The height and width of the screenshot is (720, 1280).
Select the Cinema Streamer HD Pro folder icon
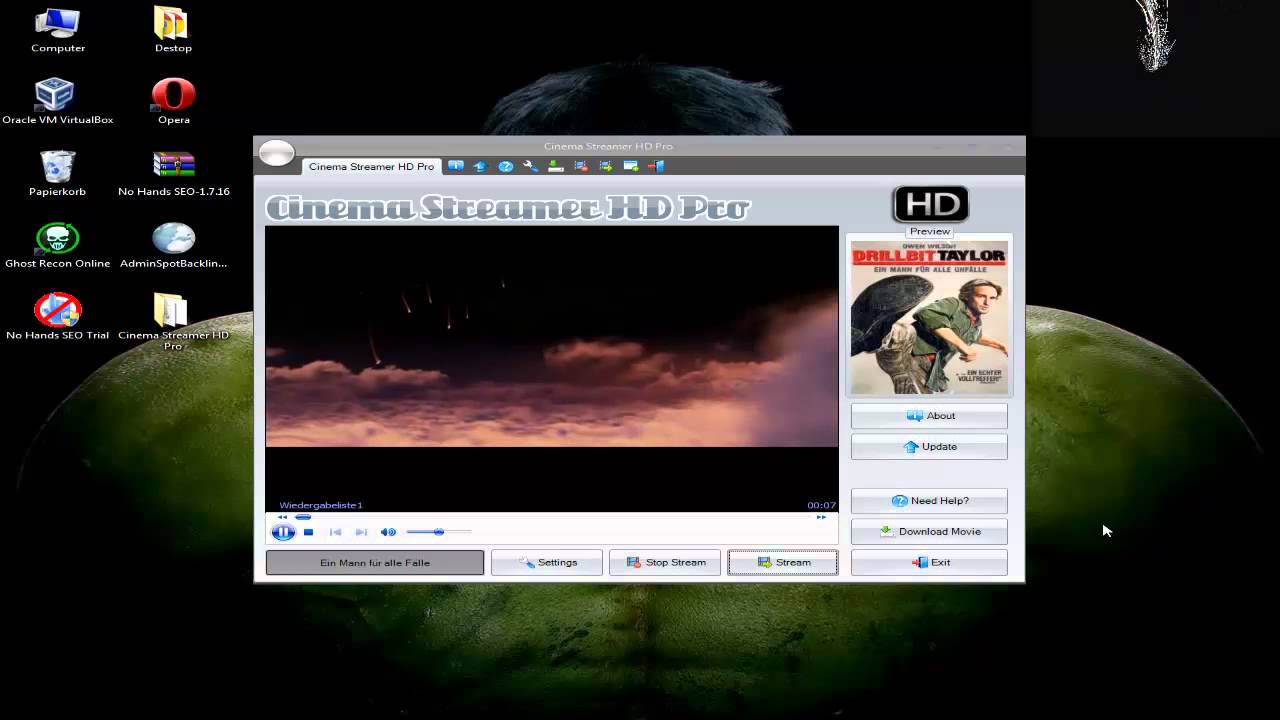pyautogui.click(x=173, y=322)
